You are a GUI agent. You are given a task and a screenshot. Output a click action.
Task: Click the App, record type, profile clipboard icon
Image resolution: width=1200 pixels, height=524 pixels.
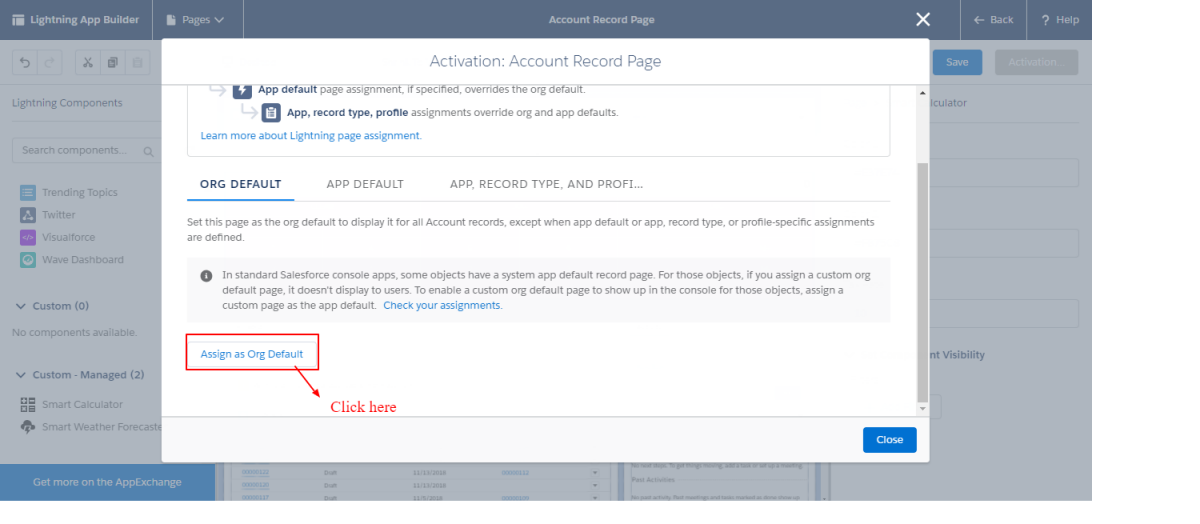(271, 112)
